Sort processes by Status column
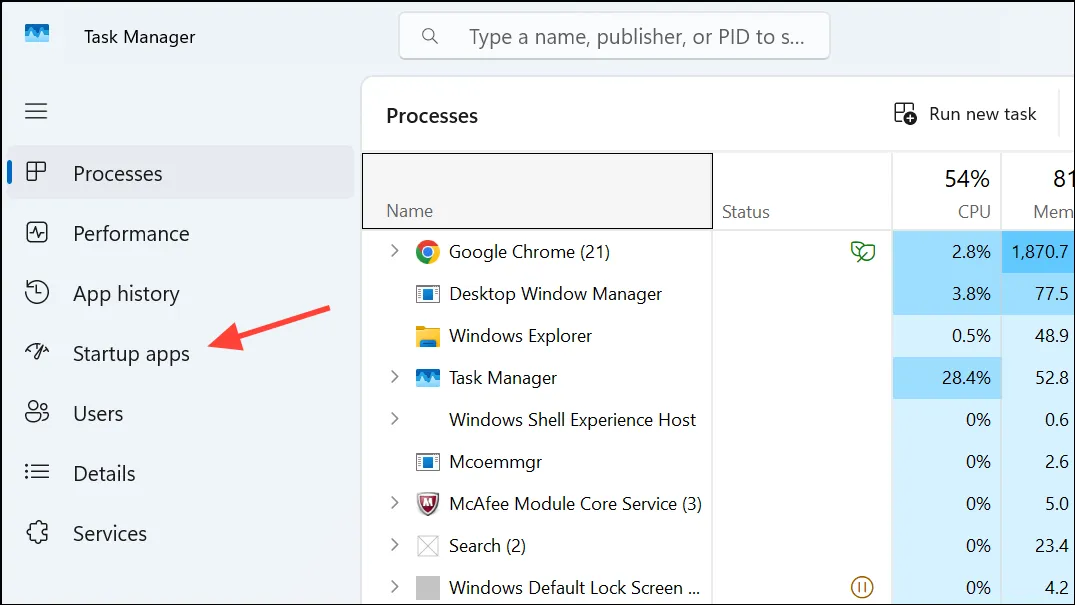The height and width of the screenshot is (605, 1075). 802,191
